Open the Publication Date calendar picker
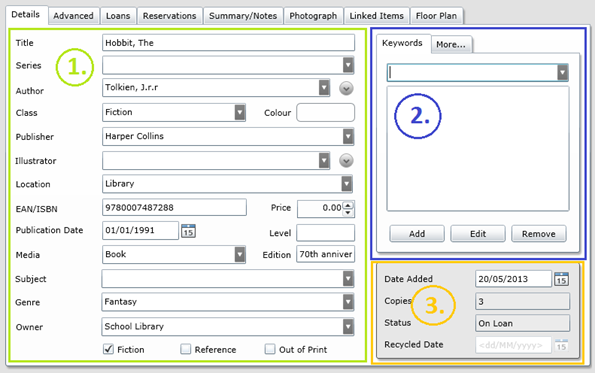The image size is (595, 373). click(188, 231)
